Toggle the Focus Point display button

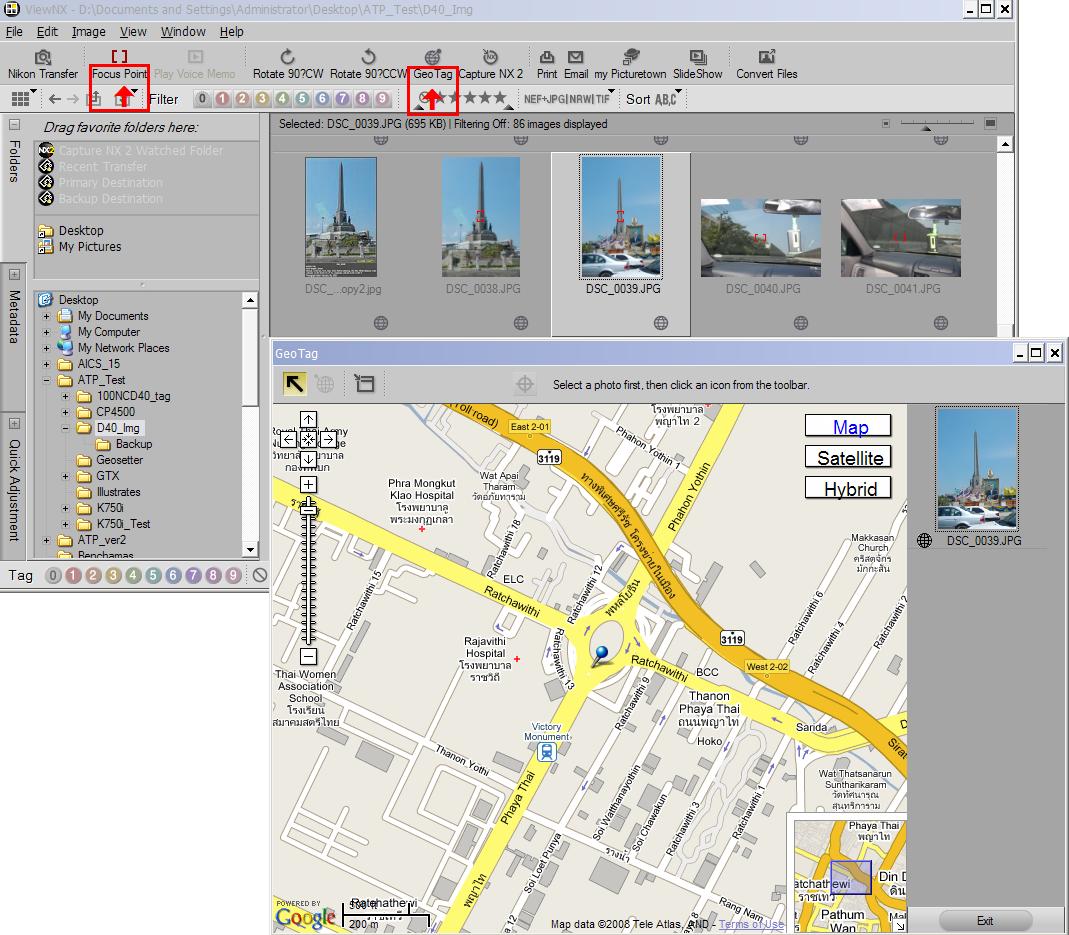pos(119,65)
